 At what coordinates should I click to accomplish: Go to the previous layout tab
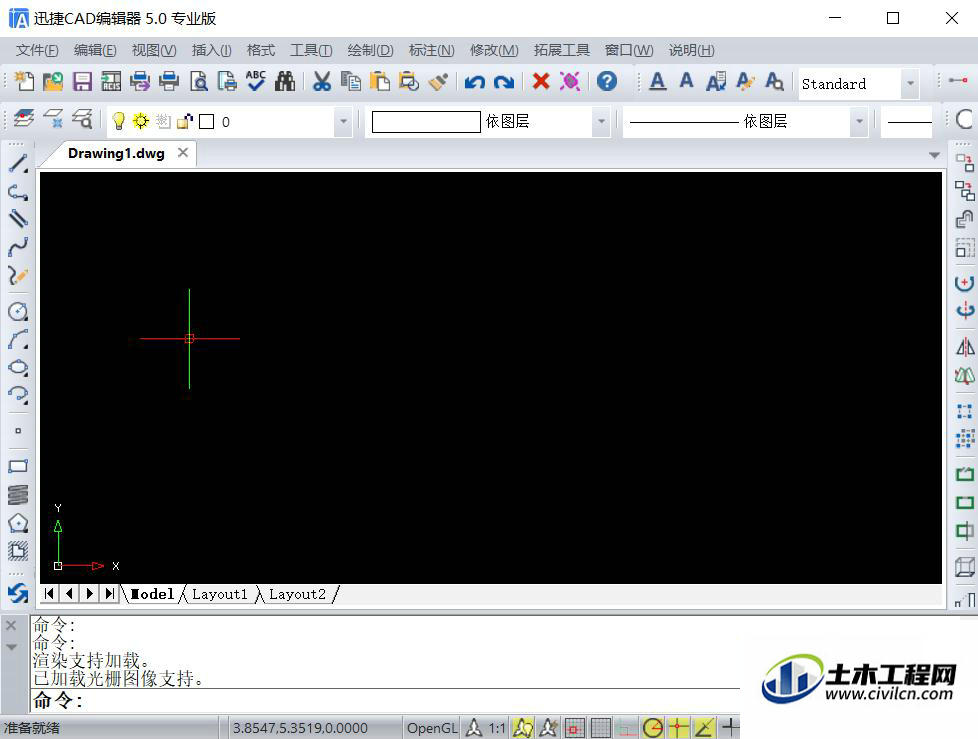(69, 594)
